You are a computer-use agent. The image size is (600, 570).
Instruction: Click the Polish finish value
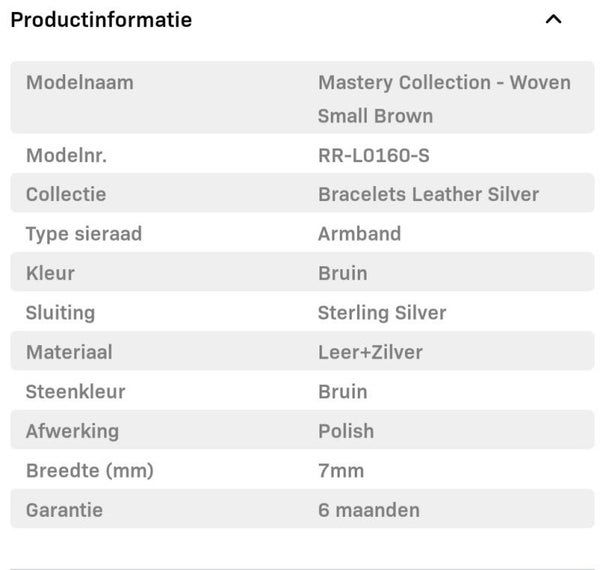(346, 431)
